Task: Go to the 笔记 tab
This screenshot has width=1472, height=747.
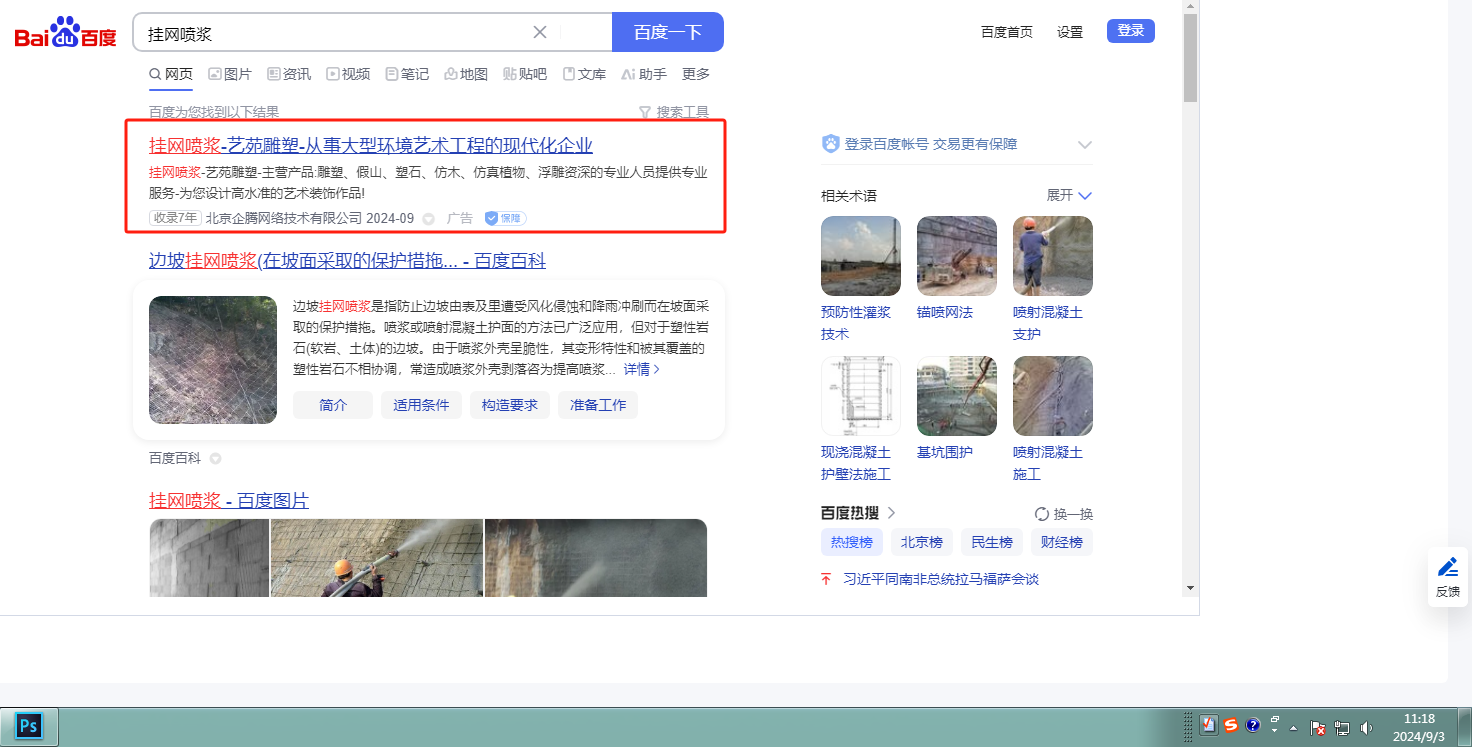Action: 407,74
